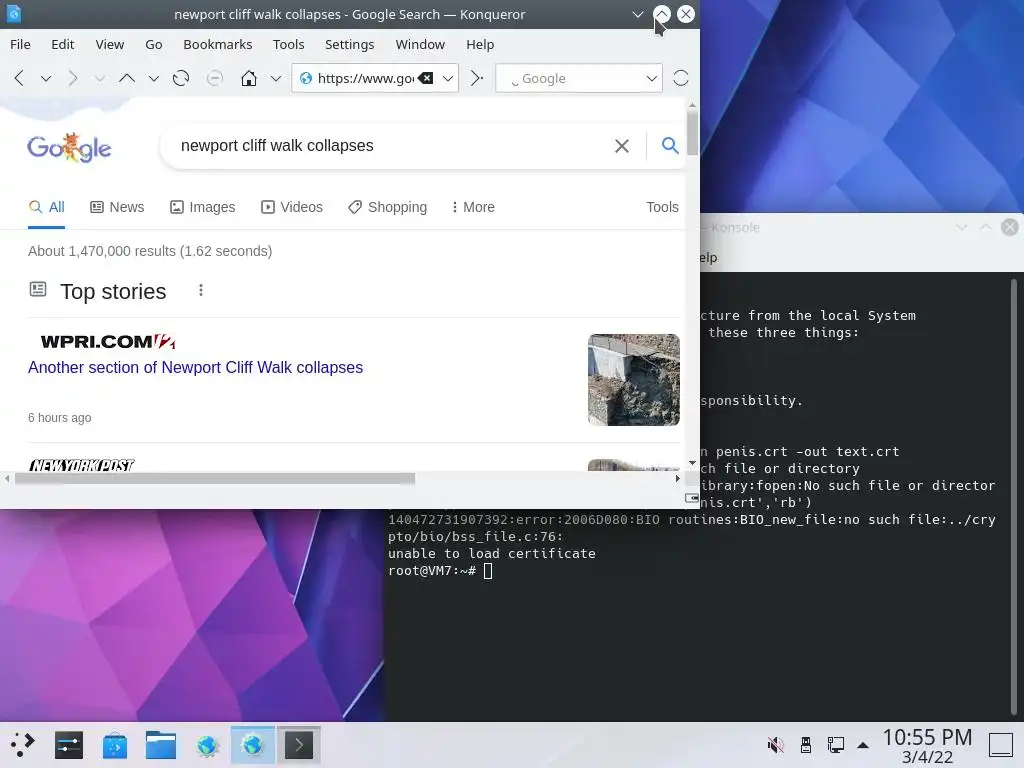The height and width of the screenshot is (768, 1024).
Task: Click the blue magnifier search button
Action: [x=670, y=145]
